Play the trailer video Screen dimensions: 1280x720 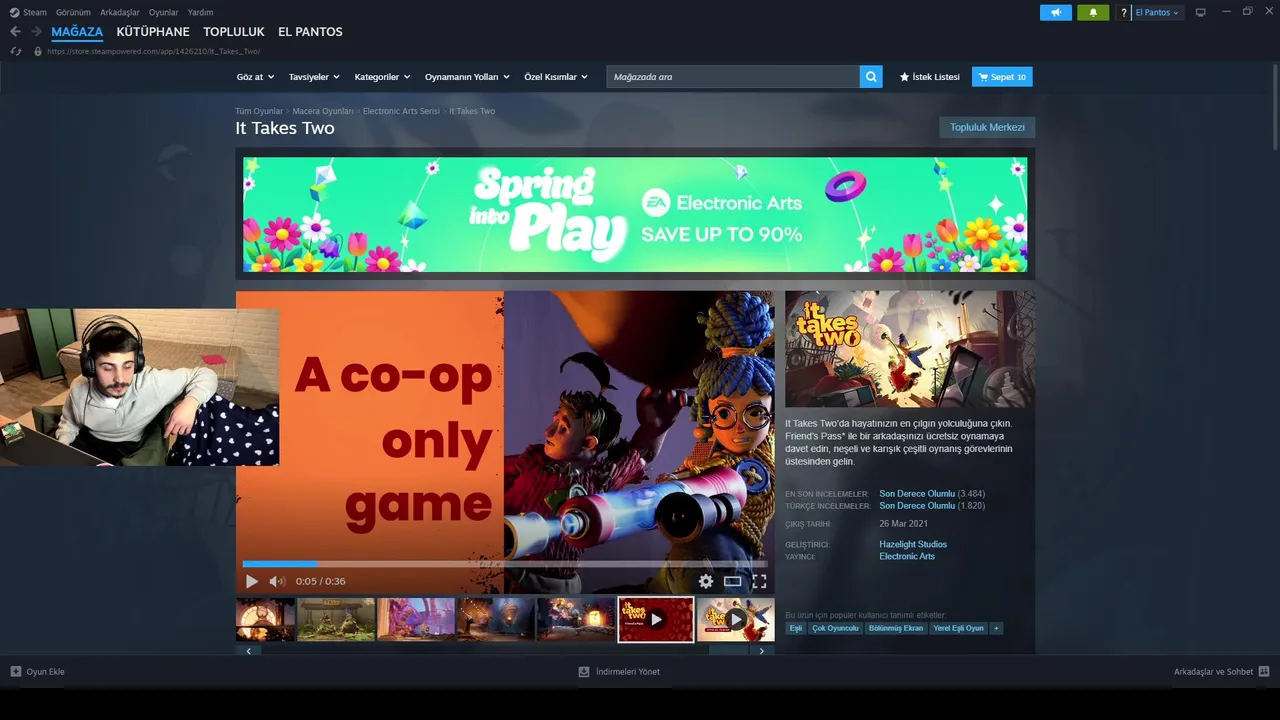click(252, 581)
